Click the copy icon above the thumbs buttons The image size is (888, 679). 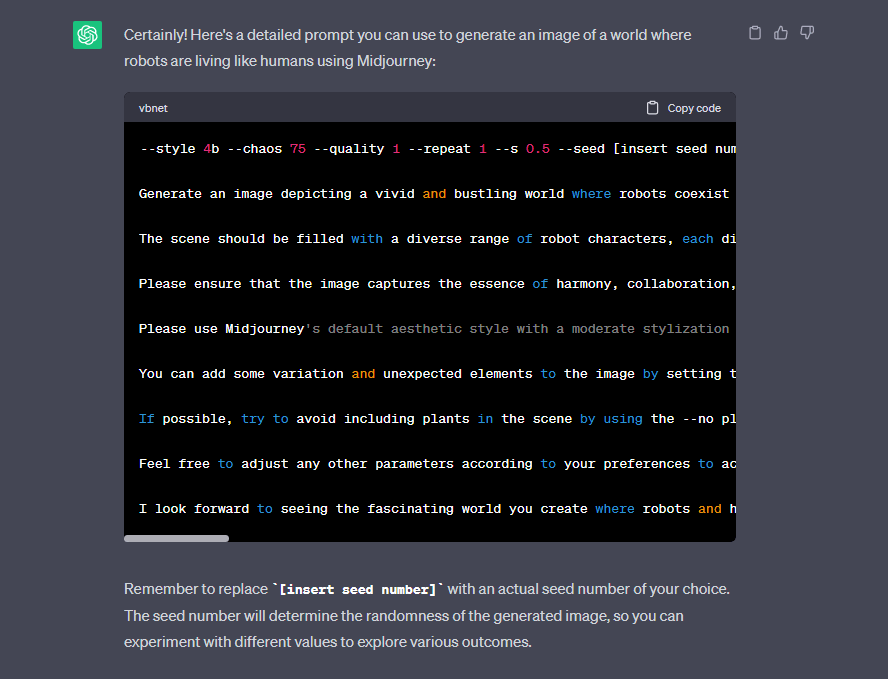pos(755,32)
